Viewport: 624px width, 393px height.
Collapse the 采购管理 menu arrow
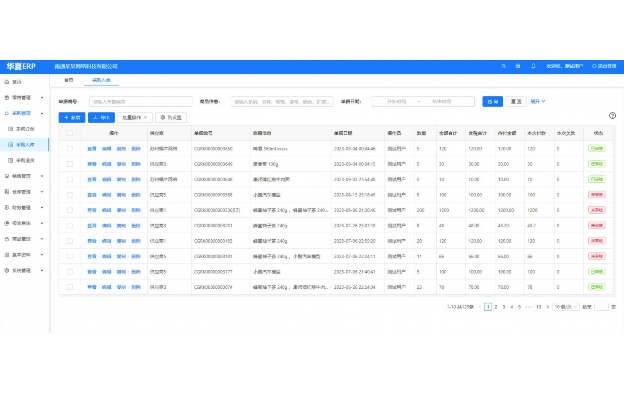point(42,113)
